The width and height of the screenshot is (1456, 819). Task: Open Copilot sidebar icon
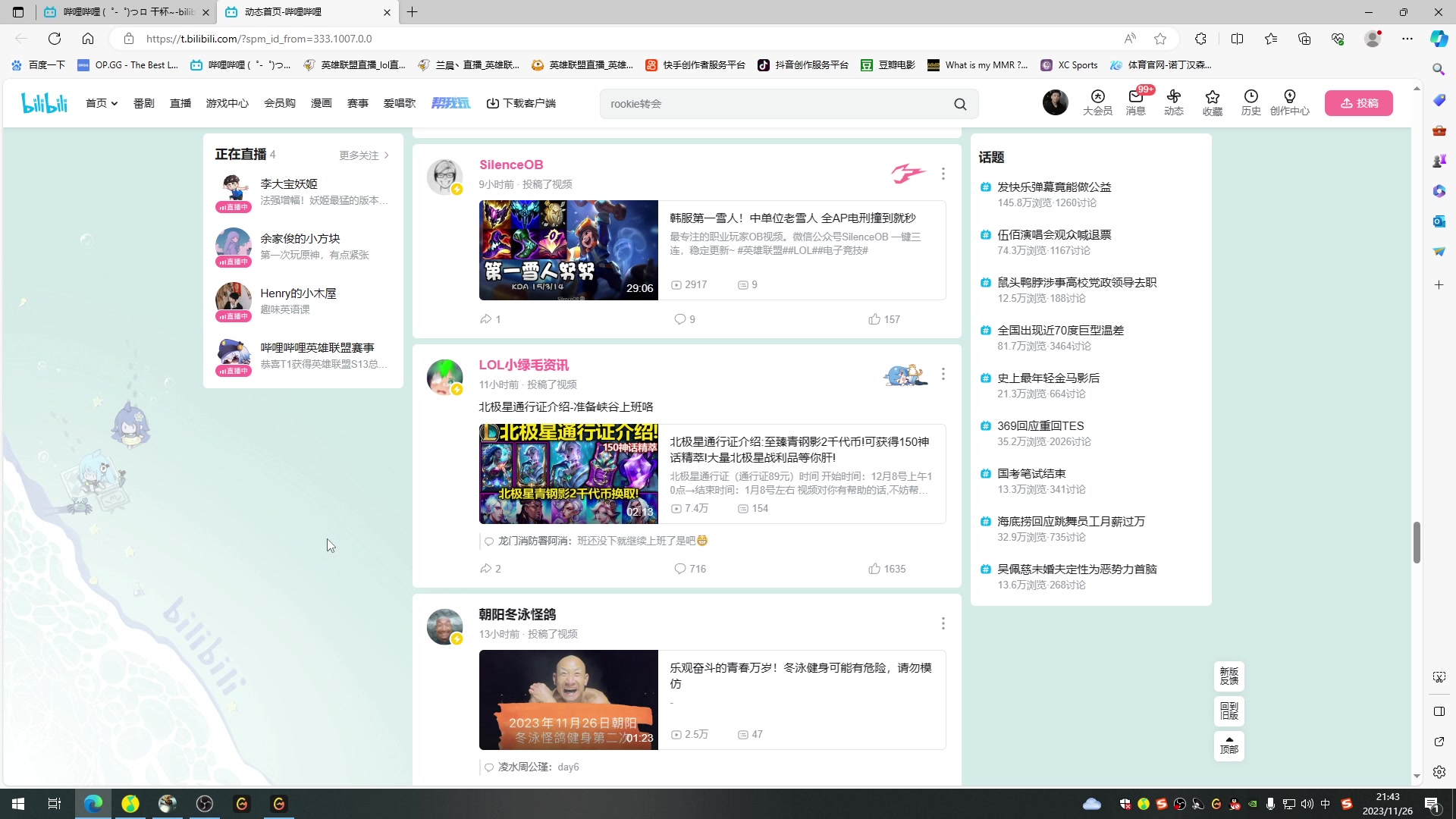[x=1439, y=39]
